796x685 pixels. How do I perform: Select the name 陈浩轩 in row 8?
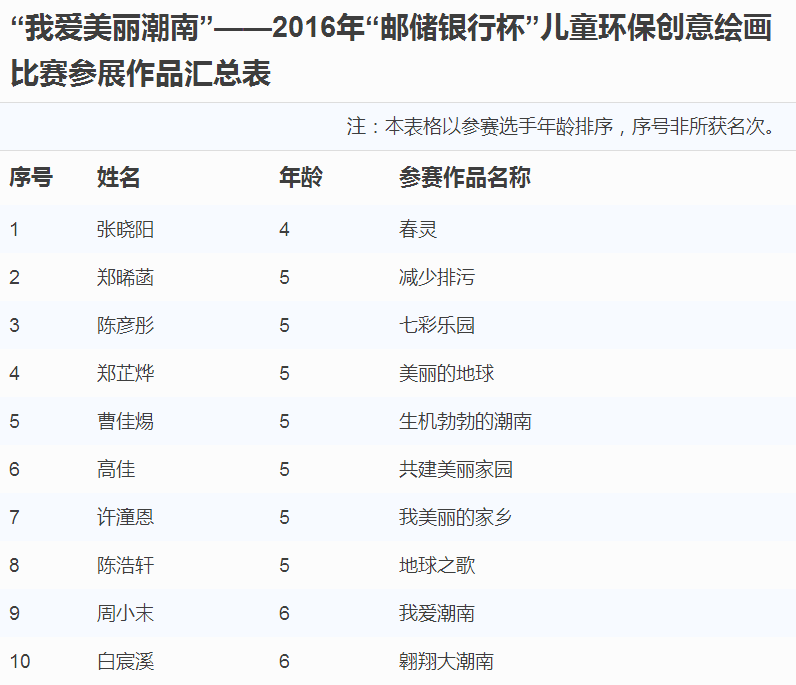pyautogui.click(x=125, y=565)
